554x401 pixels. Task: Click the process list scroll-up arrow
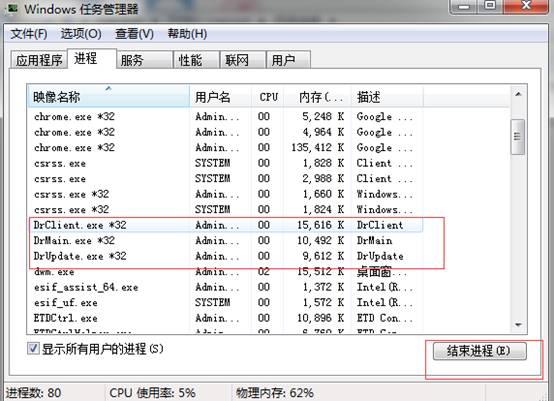[518, 94]
